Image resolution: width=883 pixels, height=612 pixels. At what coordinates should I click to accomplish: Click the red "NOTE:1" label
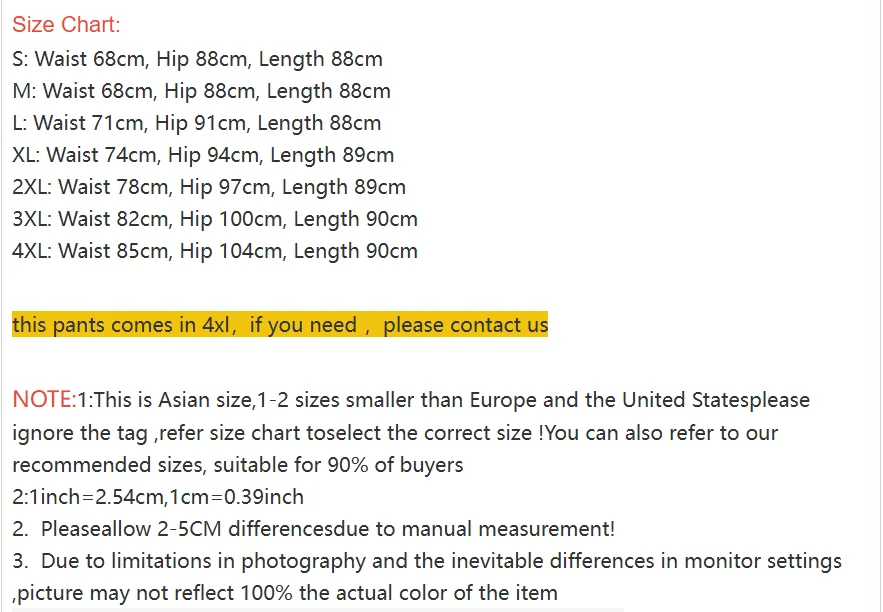click(x=51, y=400)
